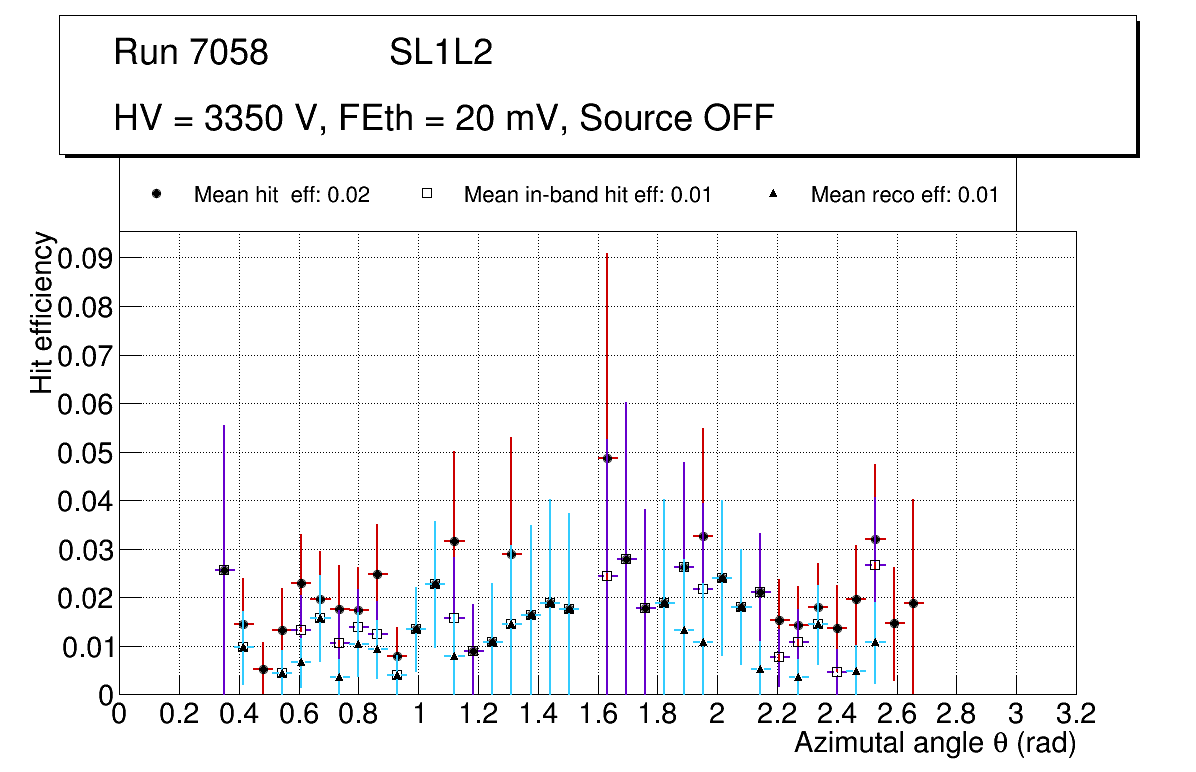Select the 'Mean hit eff: 0.02' legend label
Viewport: 1196px width, 772px height.
click(x=282, y=195)
